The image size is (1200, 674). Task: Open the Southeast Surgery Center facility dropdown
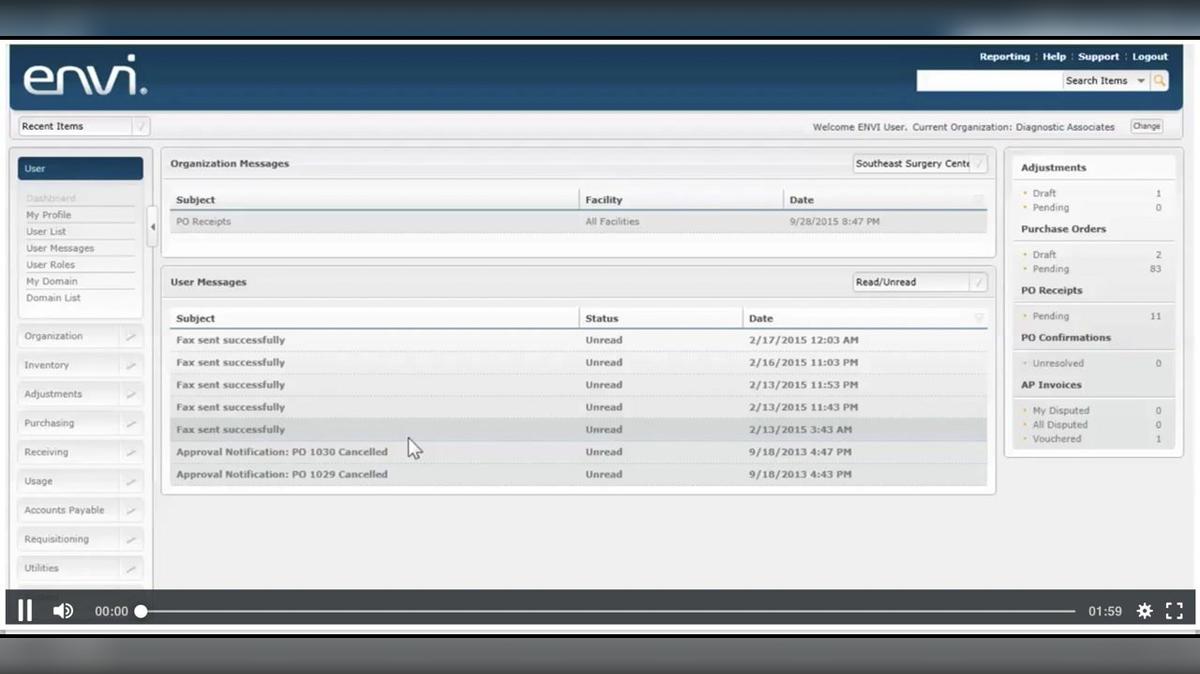918,163
